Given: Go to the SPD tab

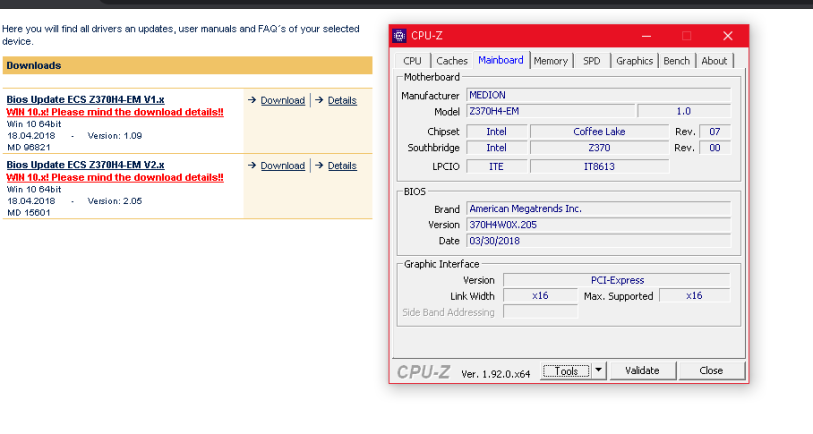Looking at the screenshot, I should 592,61.
